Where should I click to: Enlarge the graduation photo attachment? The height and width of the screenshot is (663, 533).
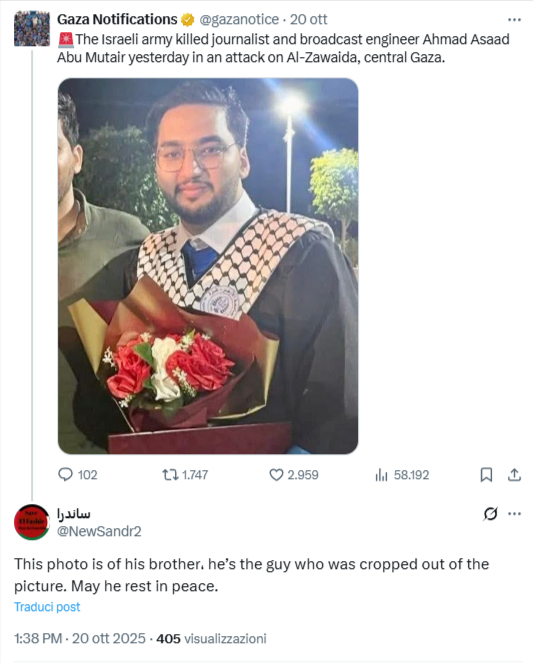(x=208, y=266)
